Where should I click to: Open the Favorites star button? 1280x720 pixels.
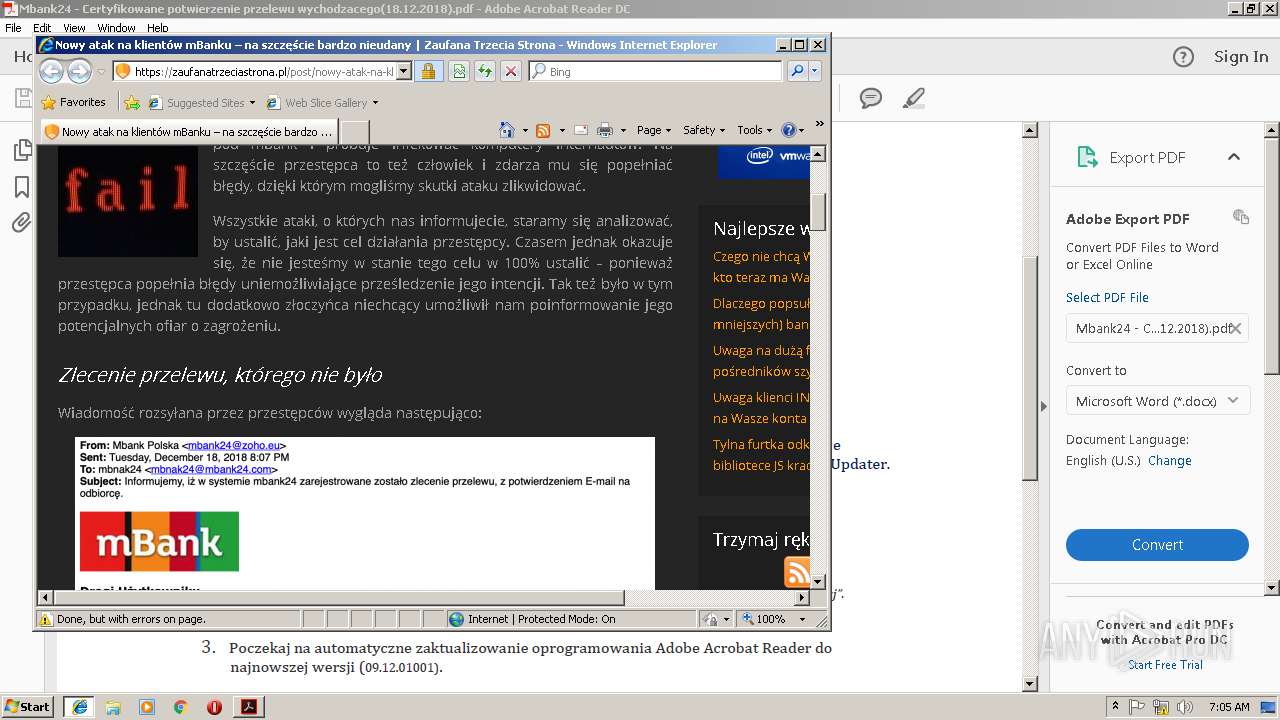(74, 102)
